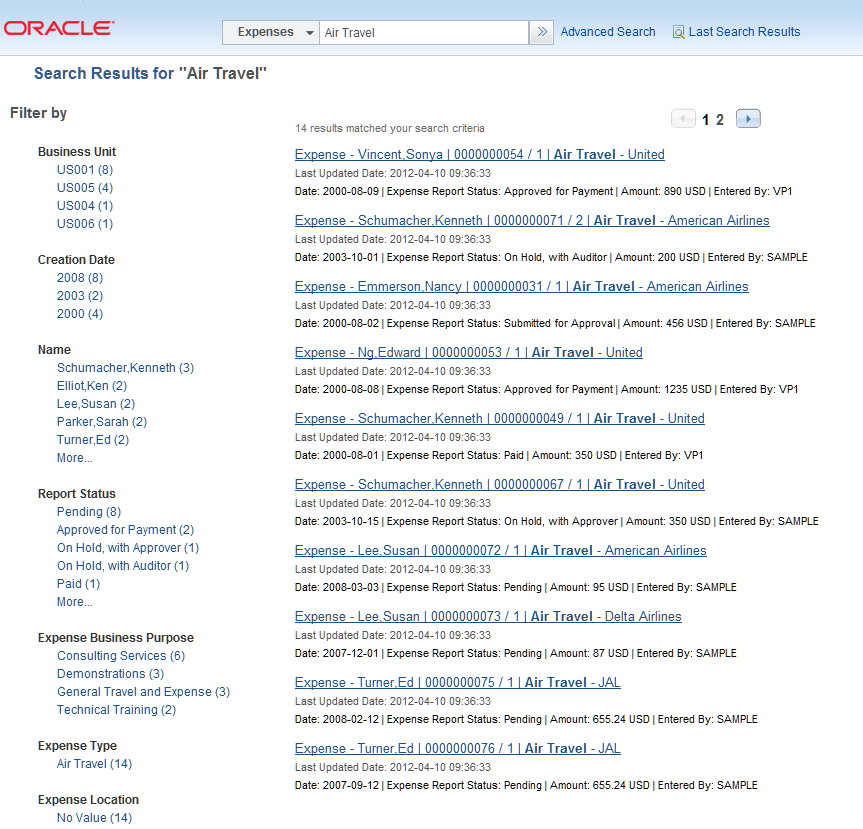Filter by Demonstrations purpose
863x829 pixels.
pos(111,674)
